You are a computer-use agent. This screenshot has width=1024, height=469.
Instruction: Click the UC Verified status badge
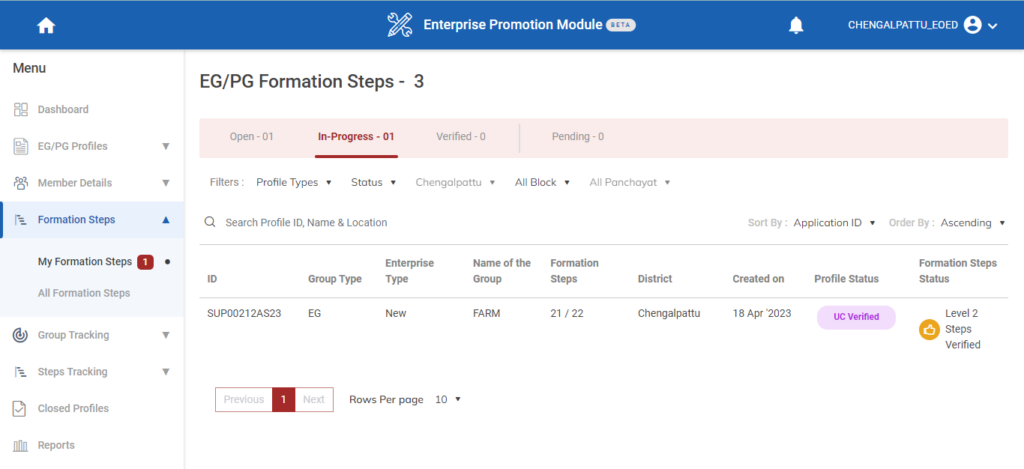click(855, 317)
